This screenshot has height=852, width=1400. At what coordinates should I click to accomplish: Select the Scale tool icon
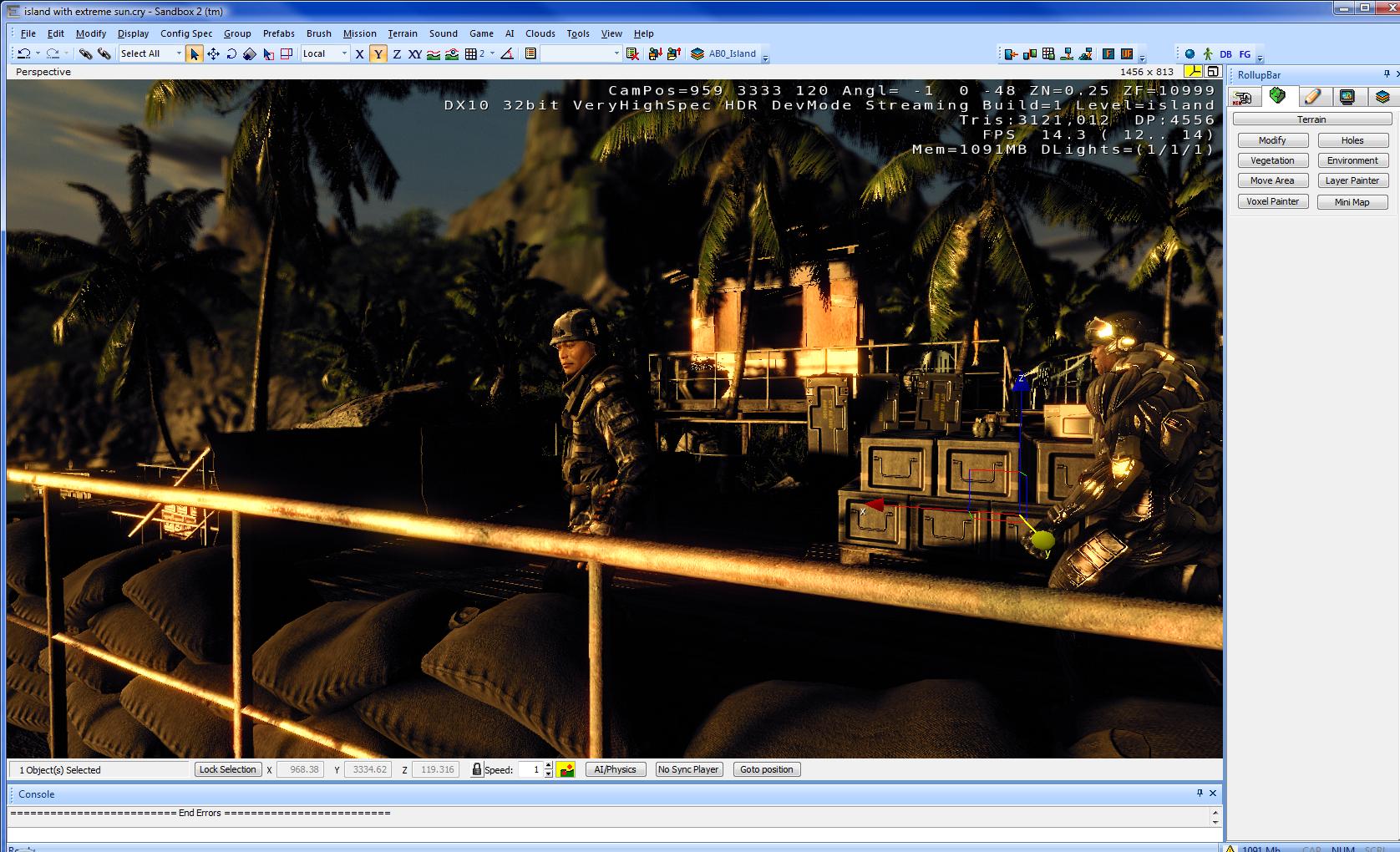coord(249,53)
